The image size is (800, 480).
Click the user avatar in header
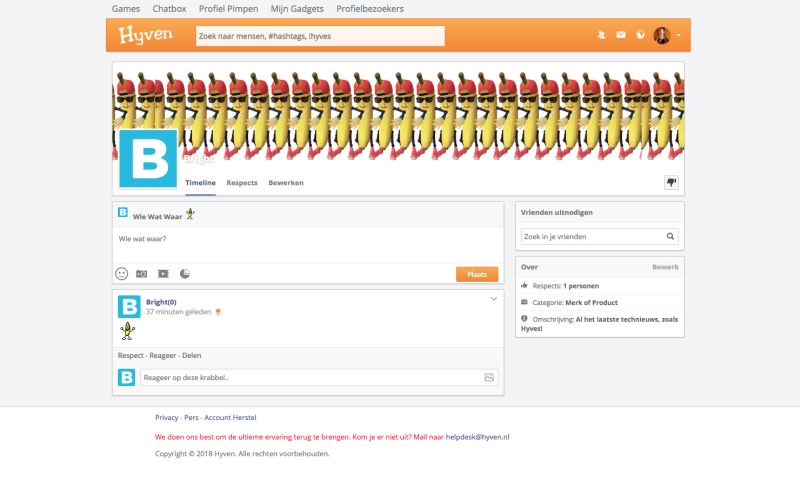662,35
